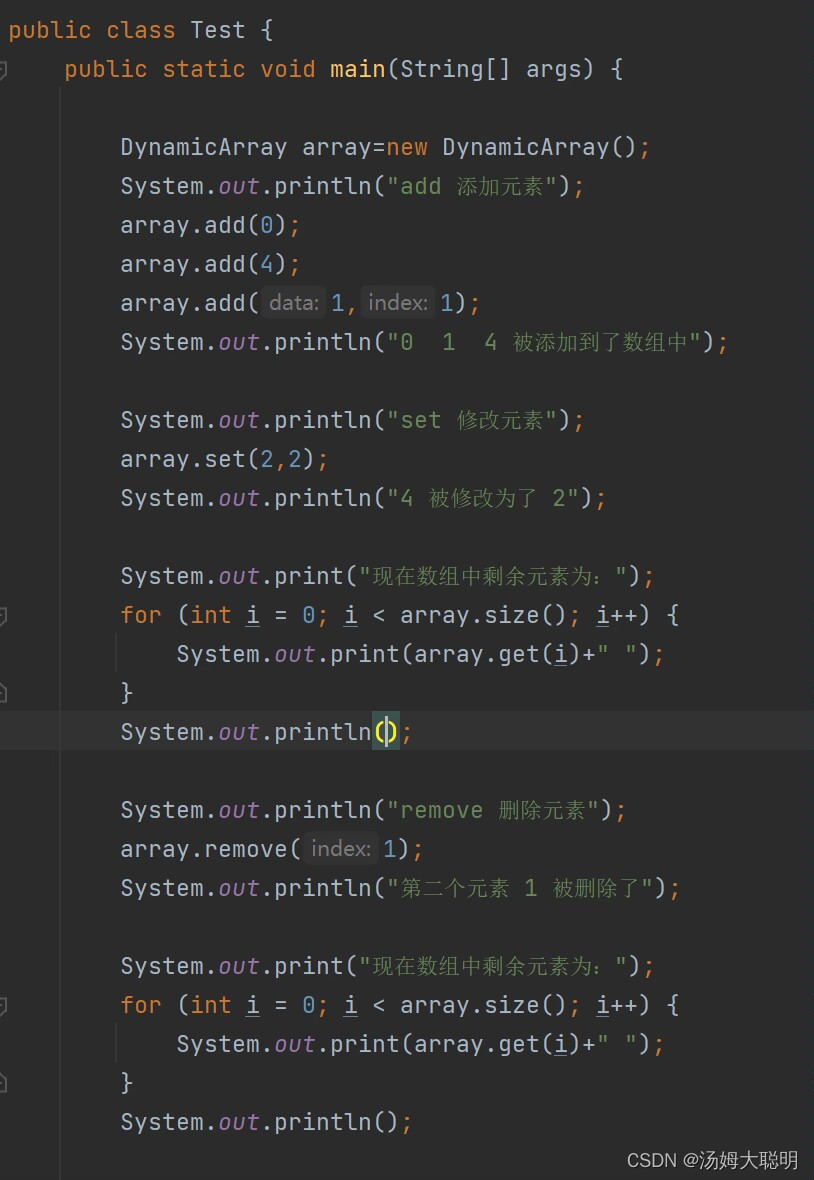Click the highlighted parenthesis in System.out.println

pyautogui.click(x=386, y=731)
